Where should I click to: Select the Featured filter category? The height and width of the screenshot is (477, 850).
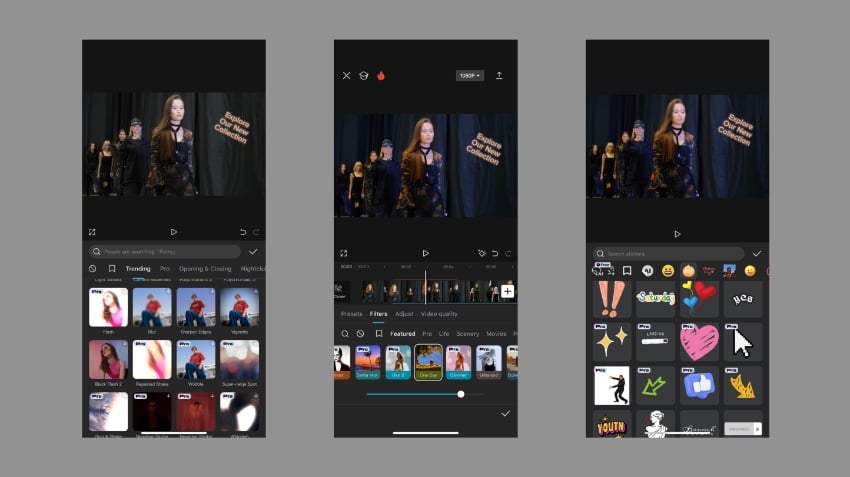tap(403, 334)
